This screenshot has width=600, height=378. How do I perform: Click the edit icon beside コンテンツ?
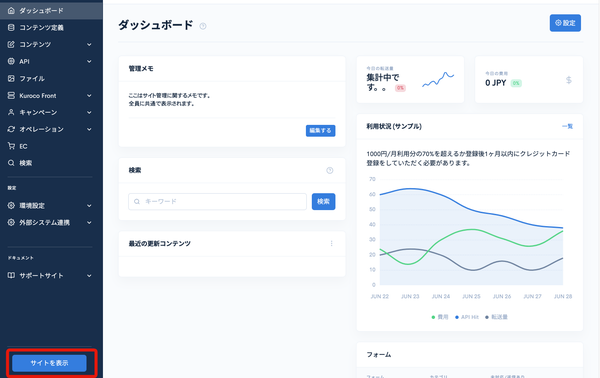point(11,44)
